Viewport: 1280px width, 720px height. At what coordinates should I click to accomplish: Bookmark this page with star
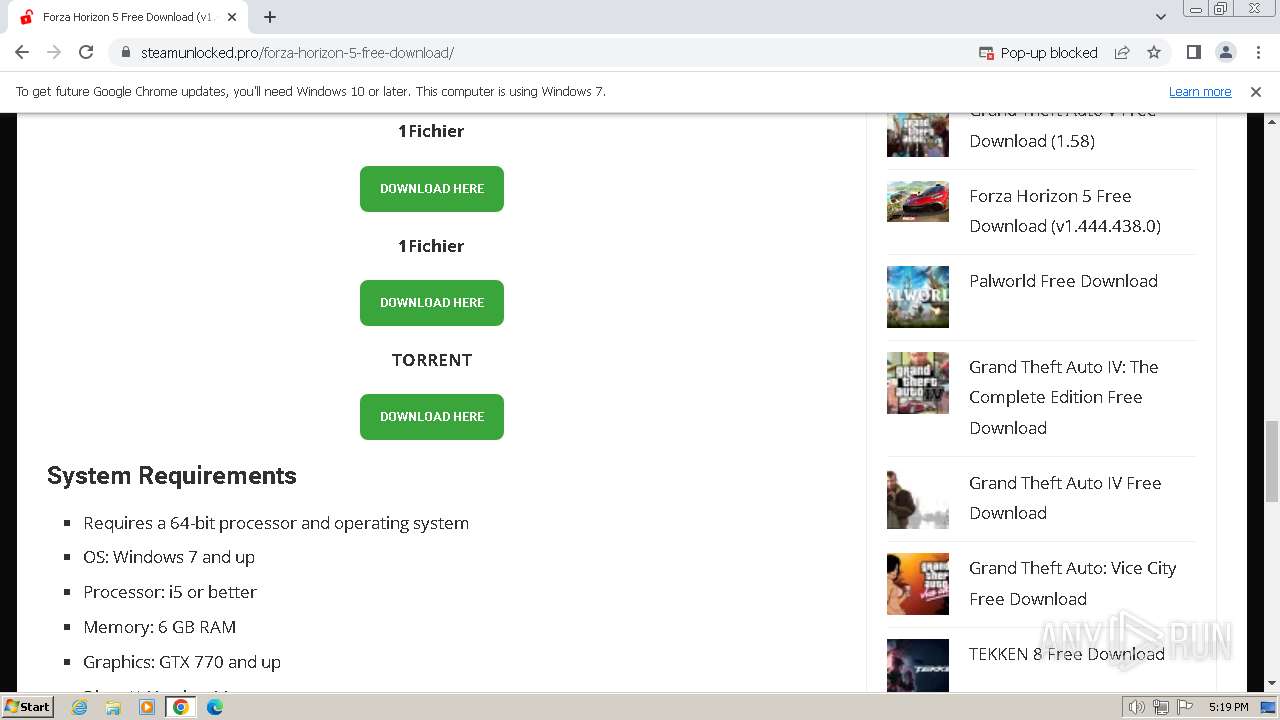pyautogui.click(x=1154, y=52)
